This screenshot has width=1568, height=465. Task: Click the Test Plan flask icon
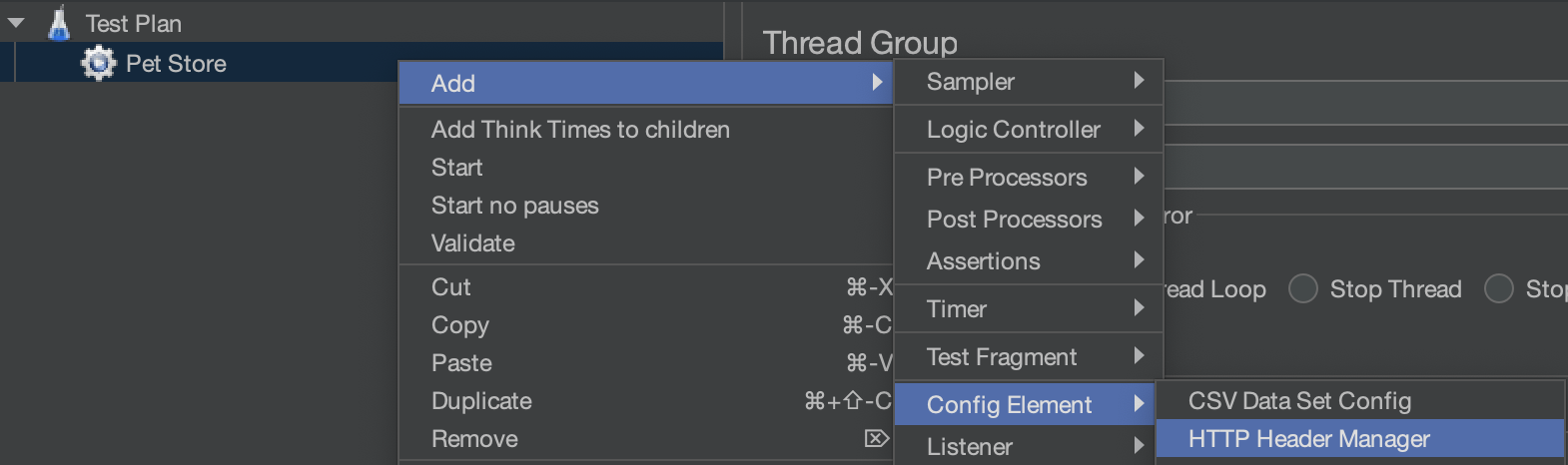coord(59,23)
